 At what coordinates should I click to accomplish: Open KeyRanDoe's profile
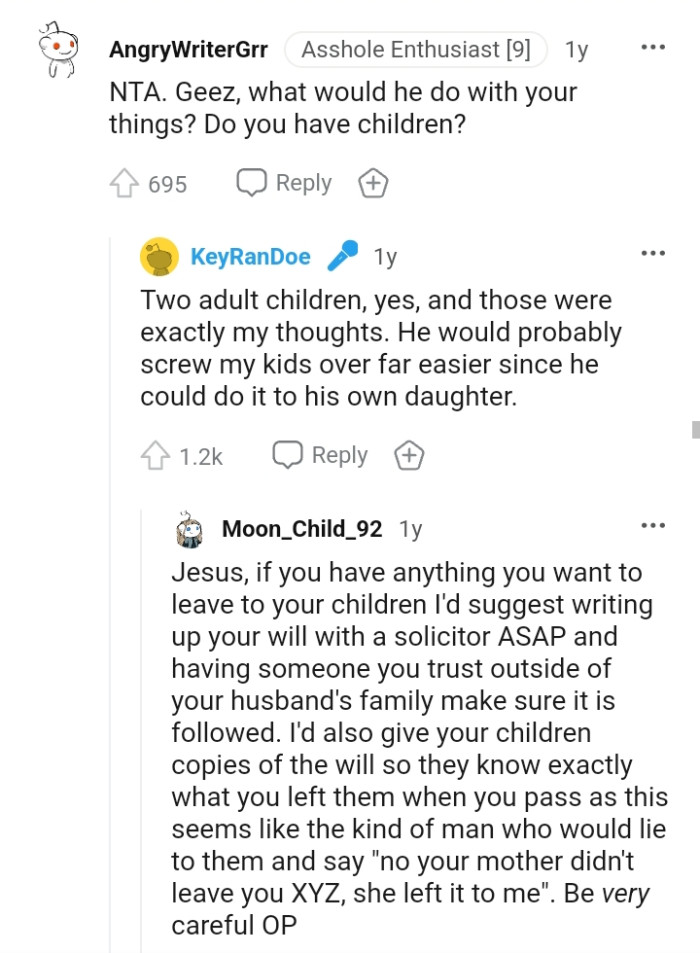[251, 256]
